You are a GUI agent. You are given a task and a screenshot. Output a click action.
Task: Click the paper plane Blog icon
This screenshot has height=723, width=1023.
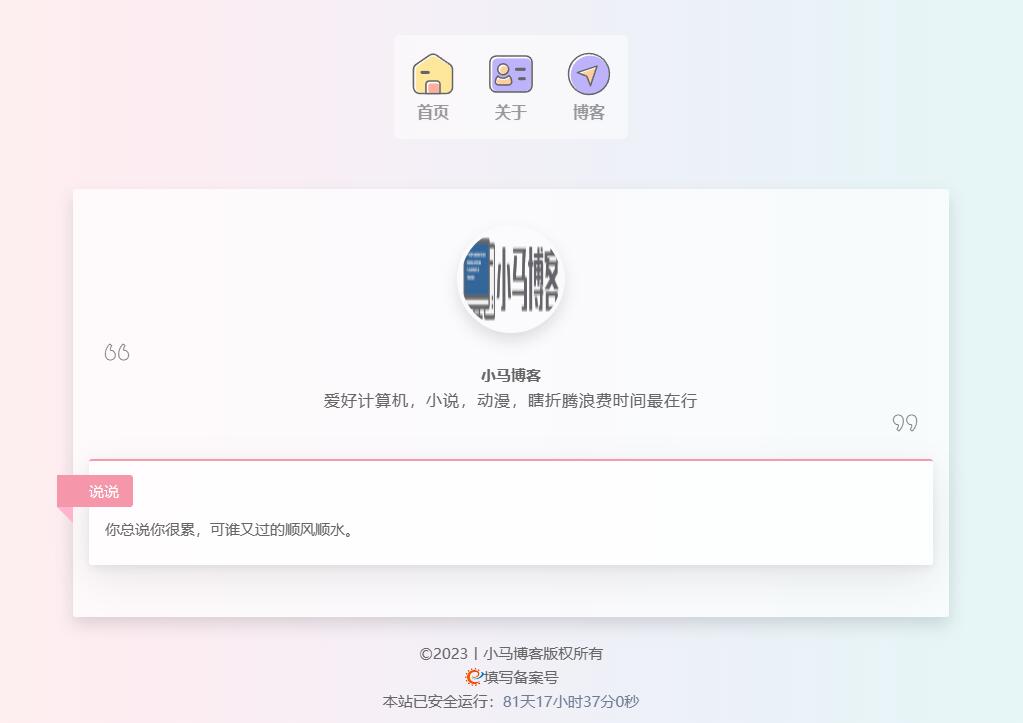pyautogui.click(x=588, y=74)
